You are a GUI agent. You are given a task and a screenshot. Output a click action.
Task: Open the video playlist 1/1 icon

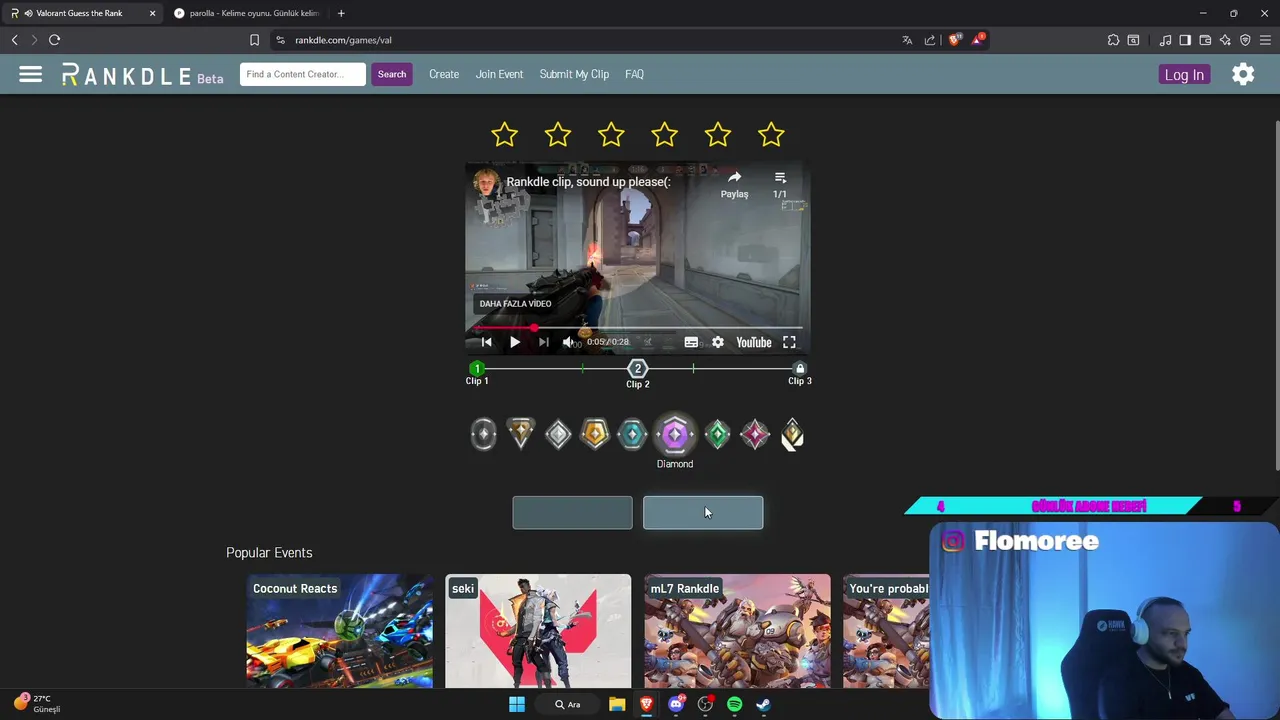[x=780, y=184]
